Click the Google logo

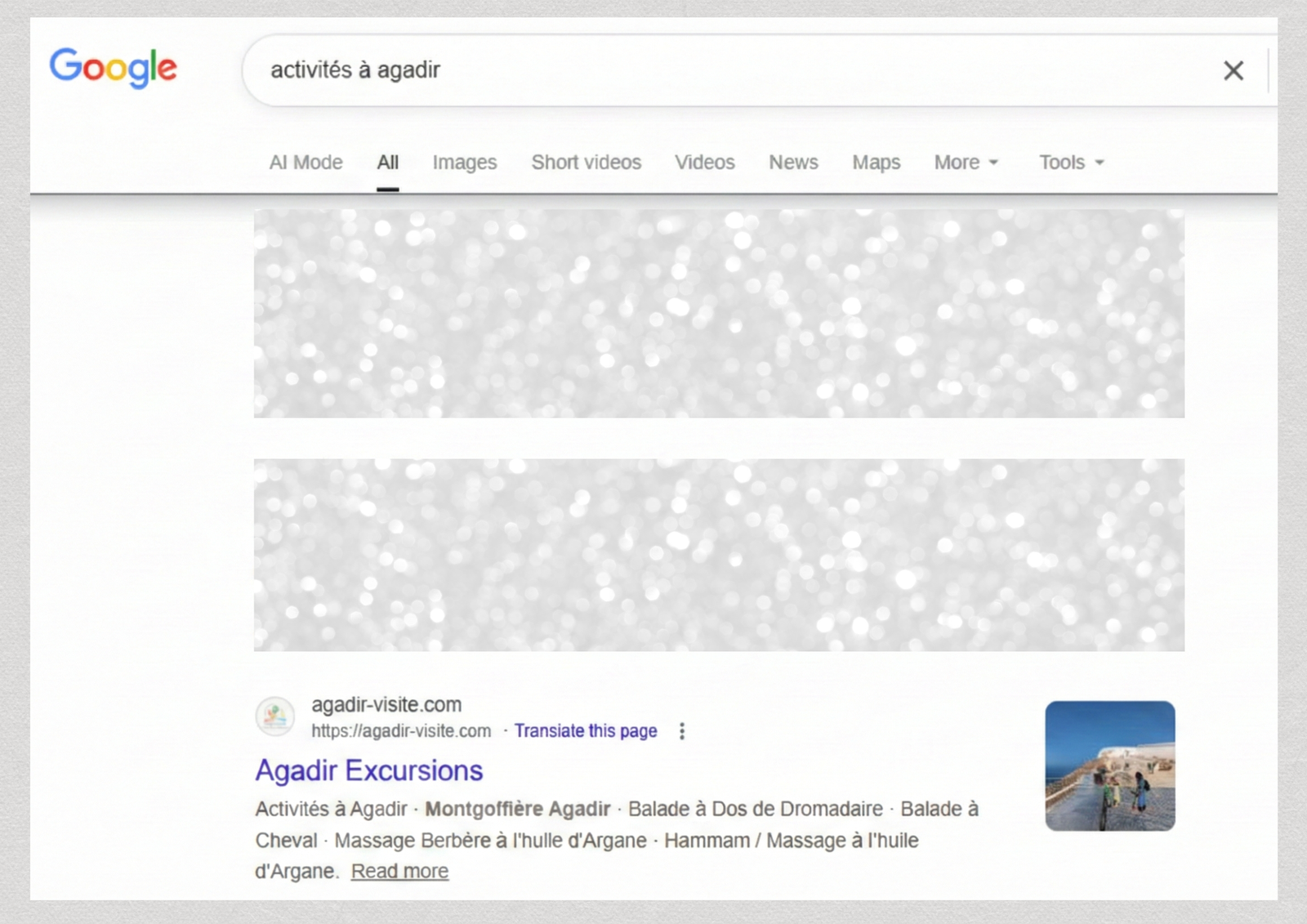pyautogui.click(x=113, y=67)
